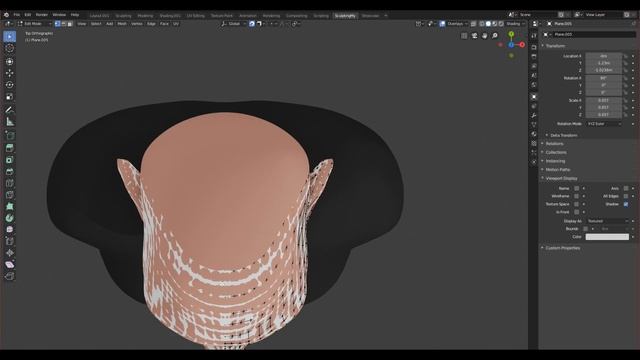Screen dimensions: 640x360
Task: Select the Spin tool
Action: [x=10, y=218]
